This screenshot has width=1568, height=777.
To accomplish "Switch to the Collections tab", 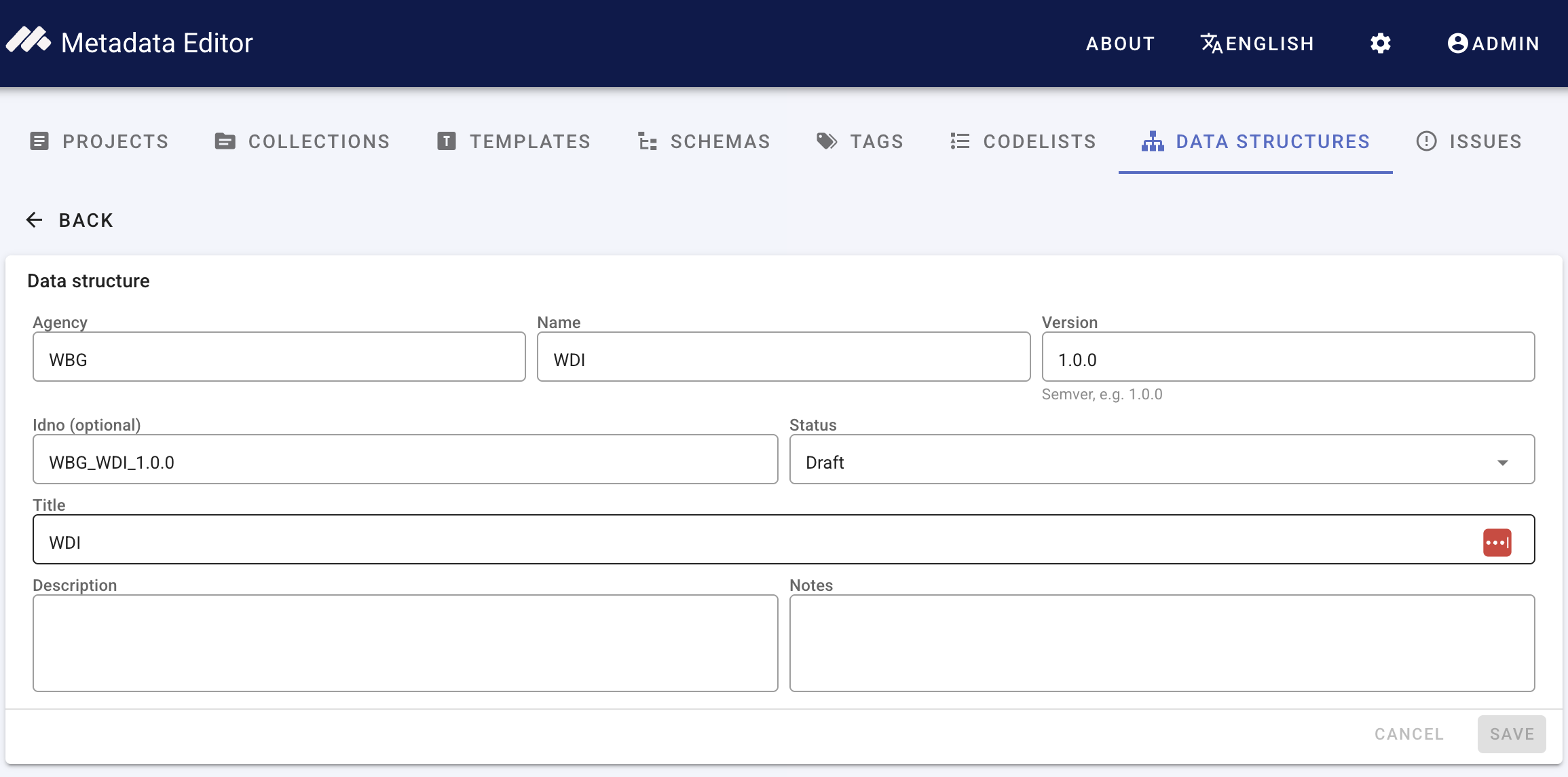I will click(303, 141).
